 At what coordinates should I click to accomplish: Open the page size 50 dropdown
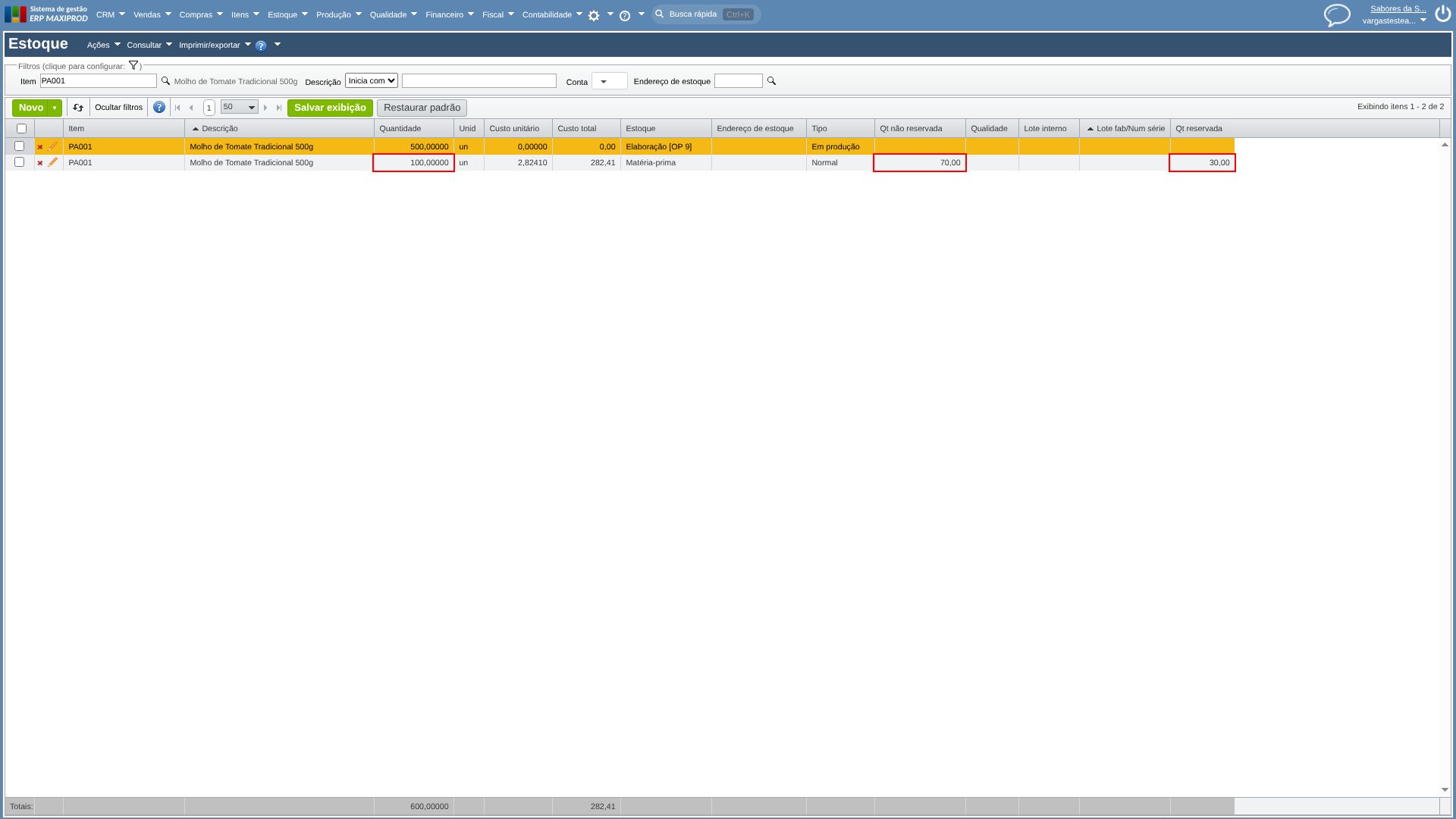click(x=239, y=108)
